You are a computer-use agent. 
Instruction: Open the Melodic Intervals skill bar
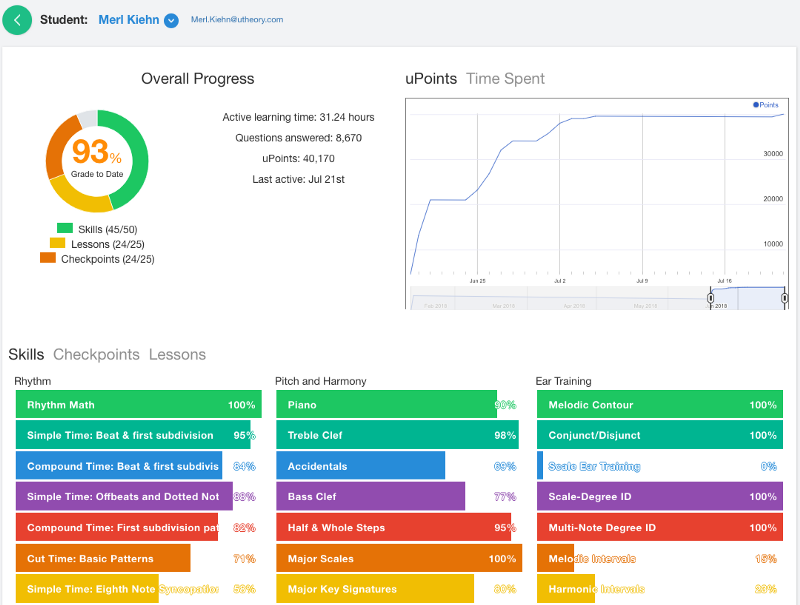coord(660,558)
